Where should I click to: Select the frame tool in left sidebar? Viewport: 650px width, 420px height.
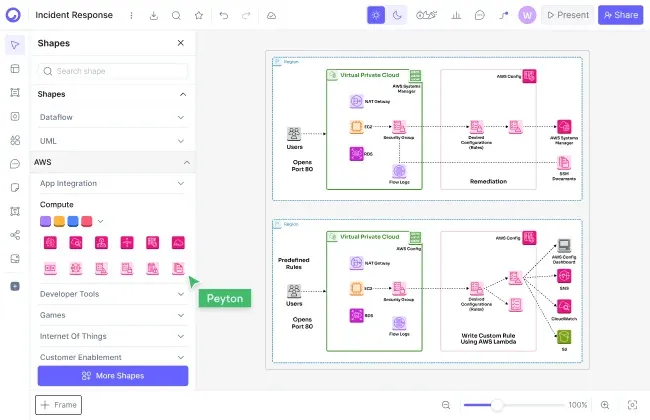[x=15, y=92]
